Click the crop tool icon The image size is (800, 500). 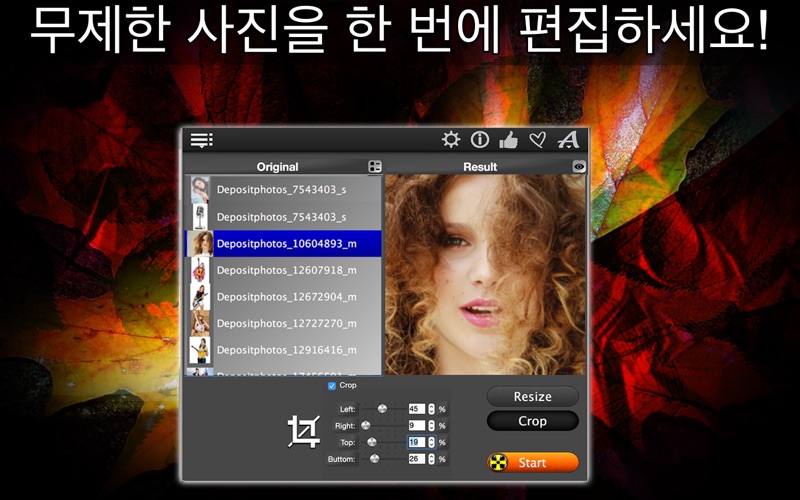pos(304,431)
